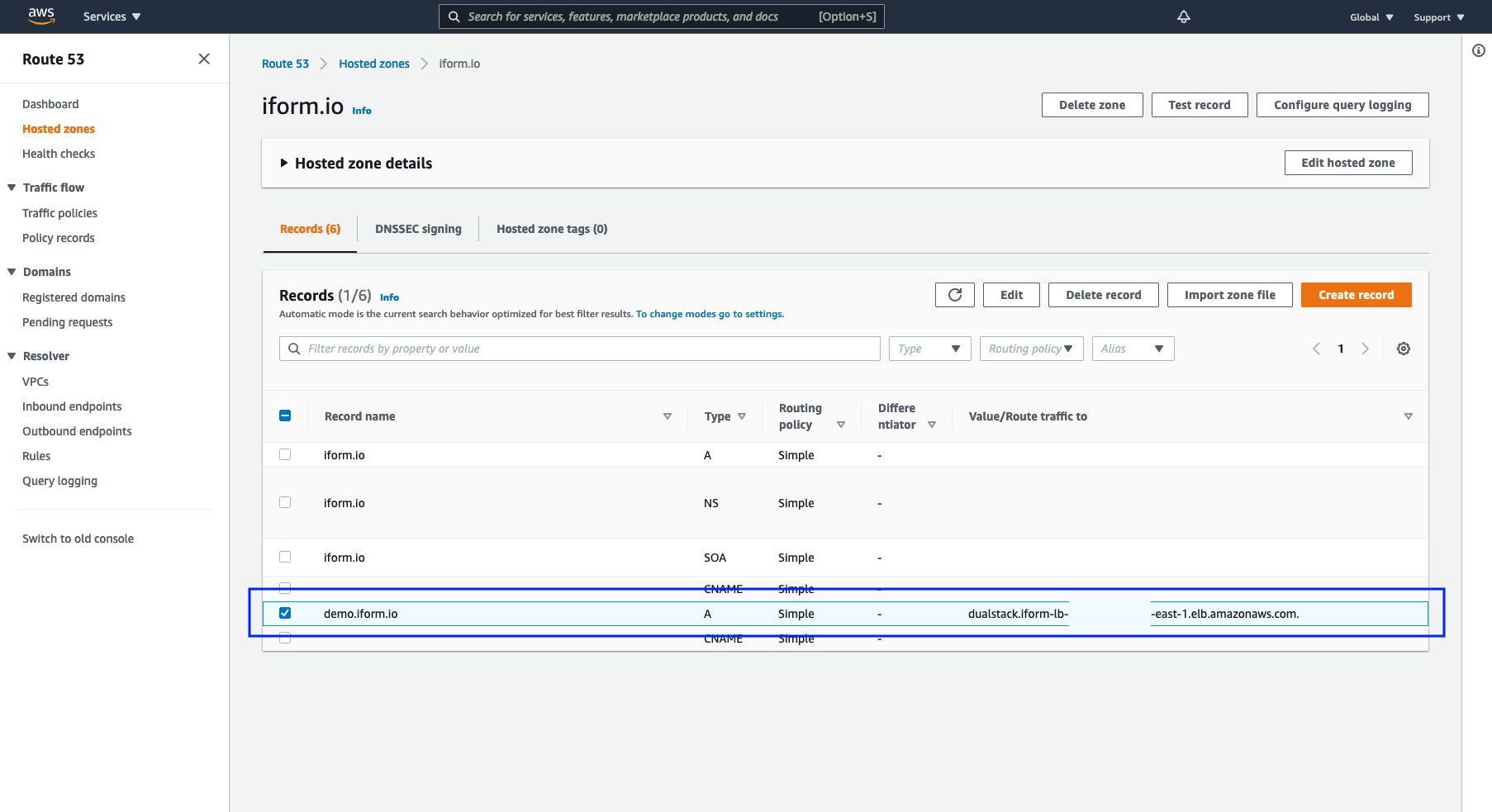
Task: Open Outbound endpoints in sidebar
Action: (x=77, y=431)
